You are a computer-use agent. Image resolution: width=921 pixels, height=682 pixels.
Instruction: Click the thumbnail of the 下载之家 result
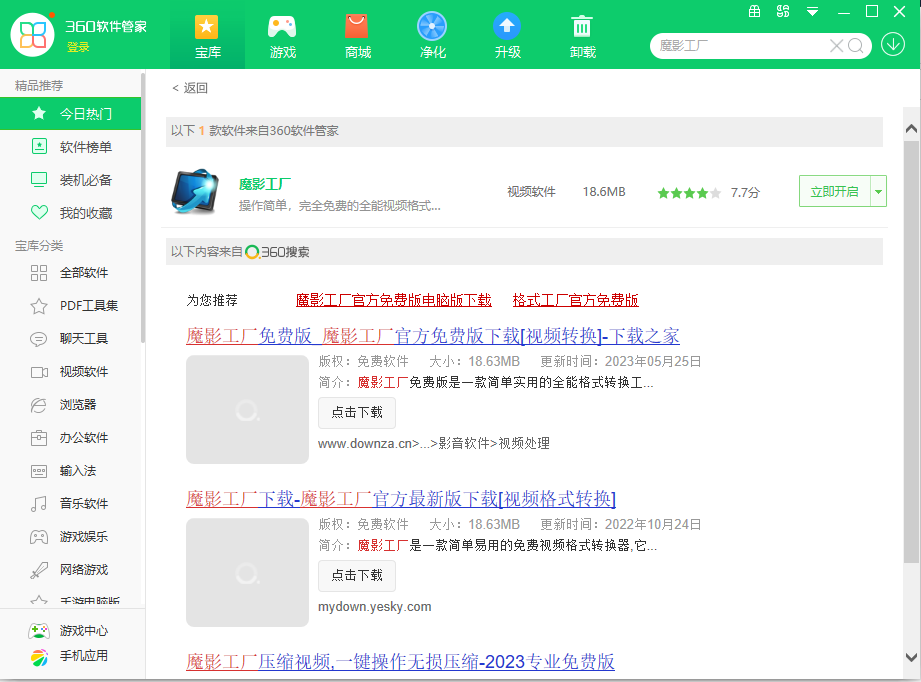point(247,409)
